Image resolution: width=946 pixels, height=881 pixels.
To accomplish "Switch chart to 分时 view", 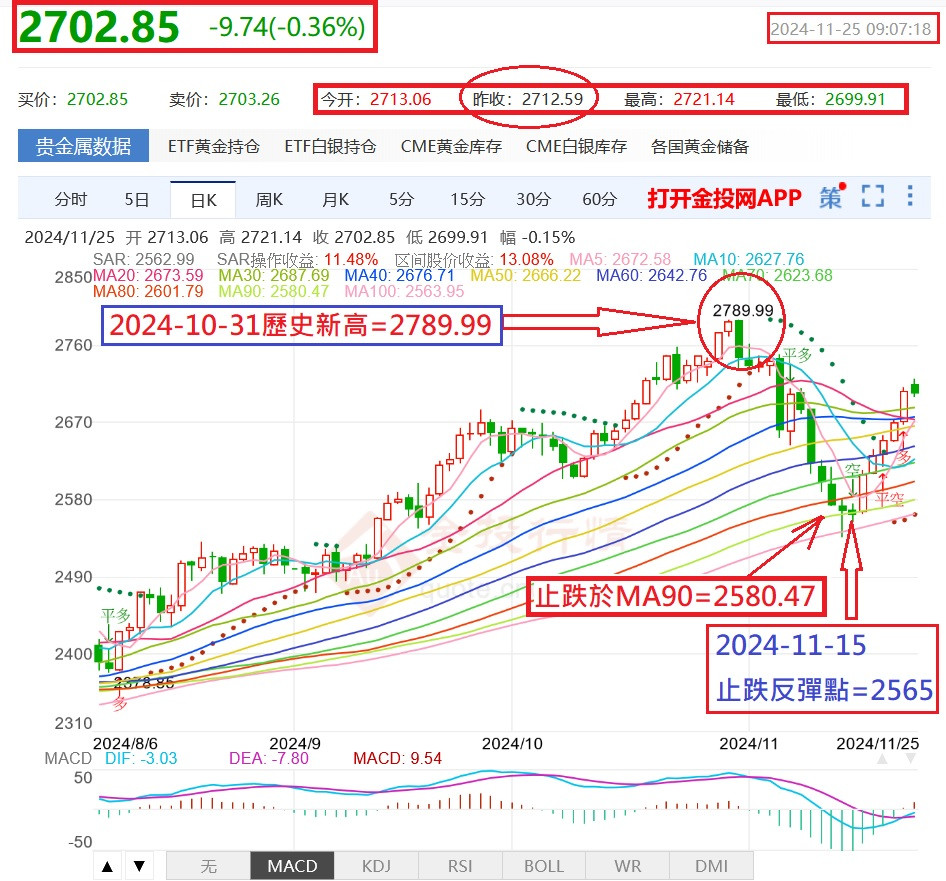I will click(x=71, y=199).
